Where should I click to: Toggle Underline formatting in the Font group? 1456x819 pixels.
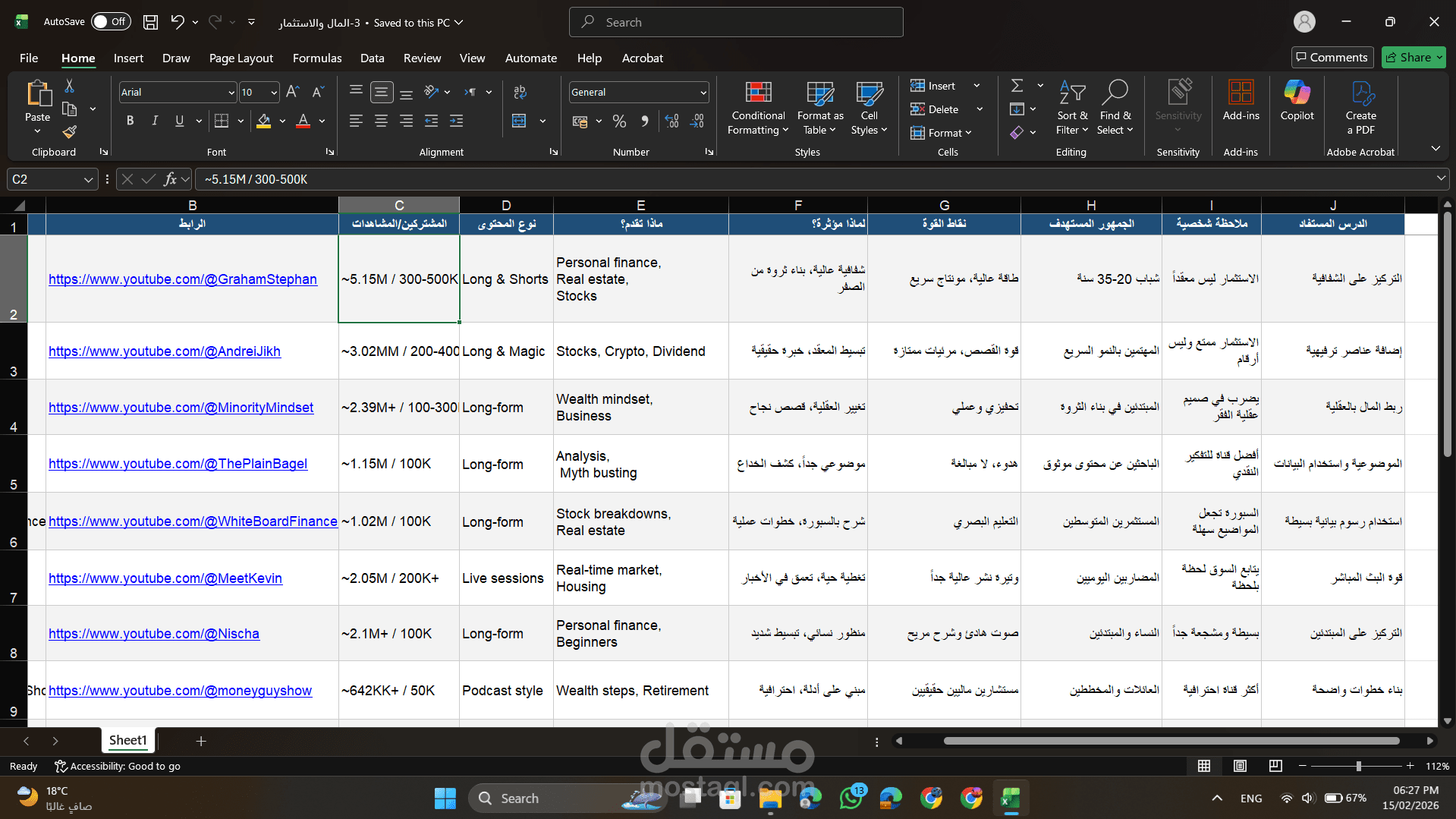click(179, 120)
